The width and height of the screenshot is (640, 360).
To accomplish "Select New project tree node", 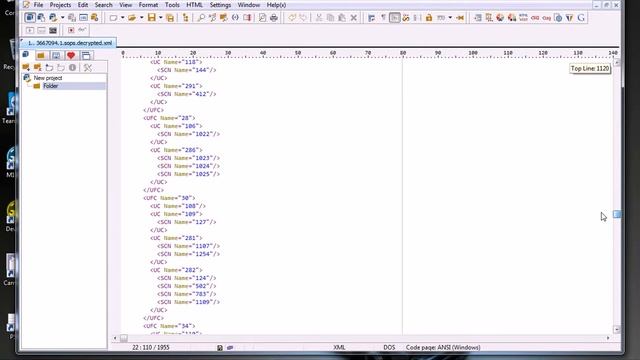I will 48,78.
